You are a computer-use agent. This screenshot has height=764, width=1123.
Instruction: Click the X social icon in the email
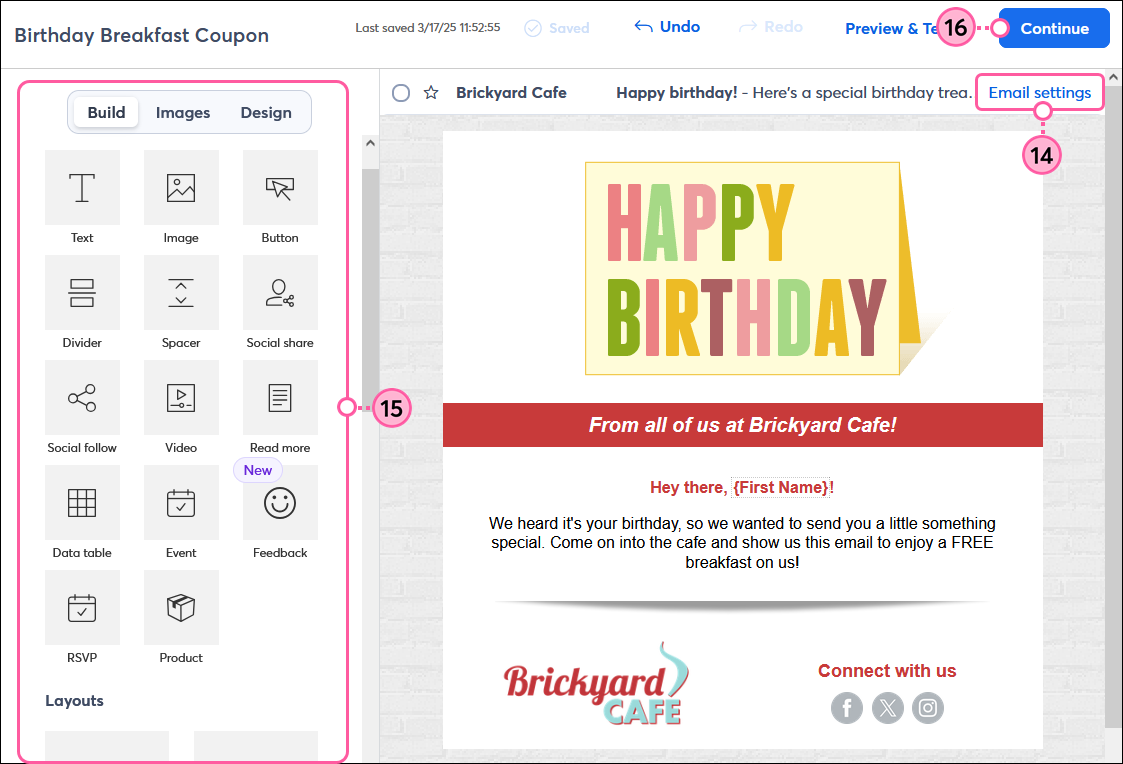887,708
